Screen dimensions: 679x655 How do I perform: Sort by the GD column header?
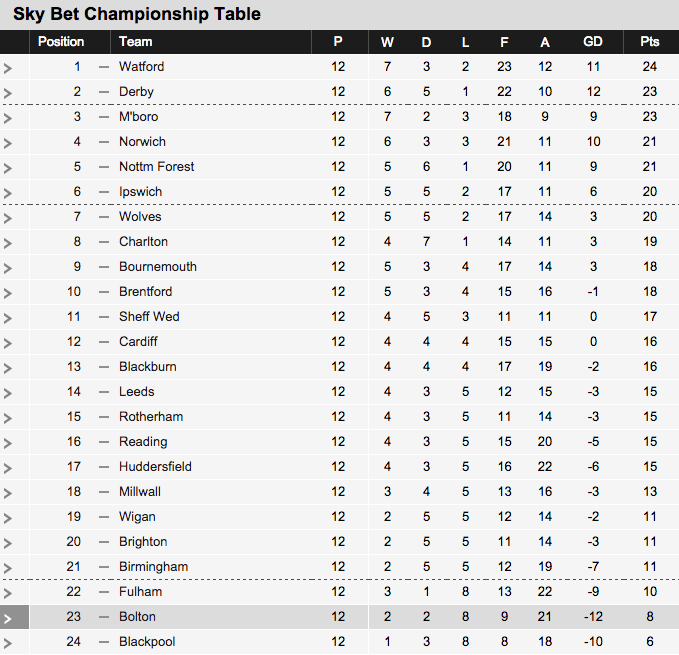(593, 42)
